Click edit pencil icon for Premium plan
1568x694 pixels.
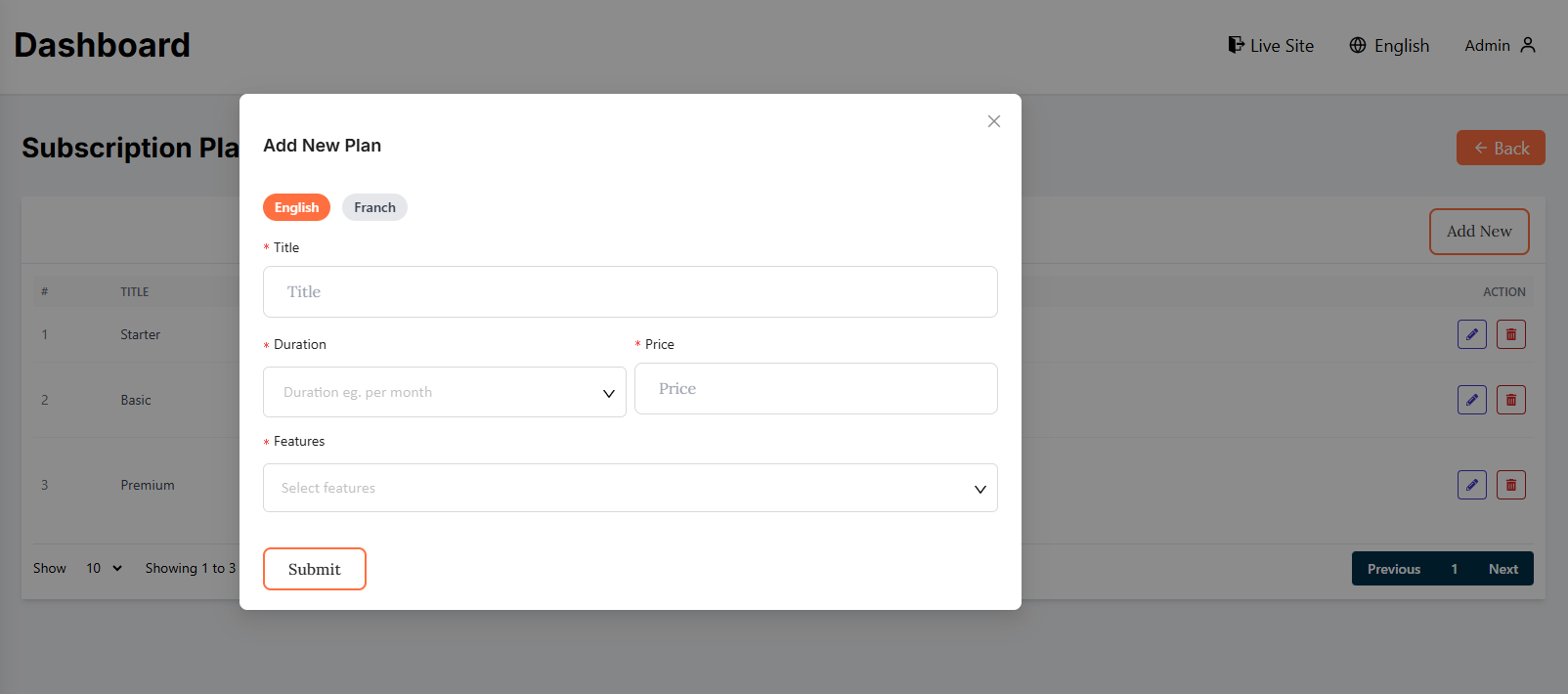[x=1471, y=485]
